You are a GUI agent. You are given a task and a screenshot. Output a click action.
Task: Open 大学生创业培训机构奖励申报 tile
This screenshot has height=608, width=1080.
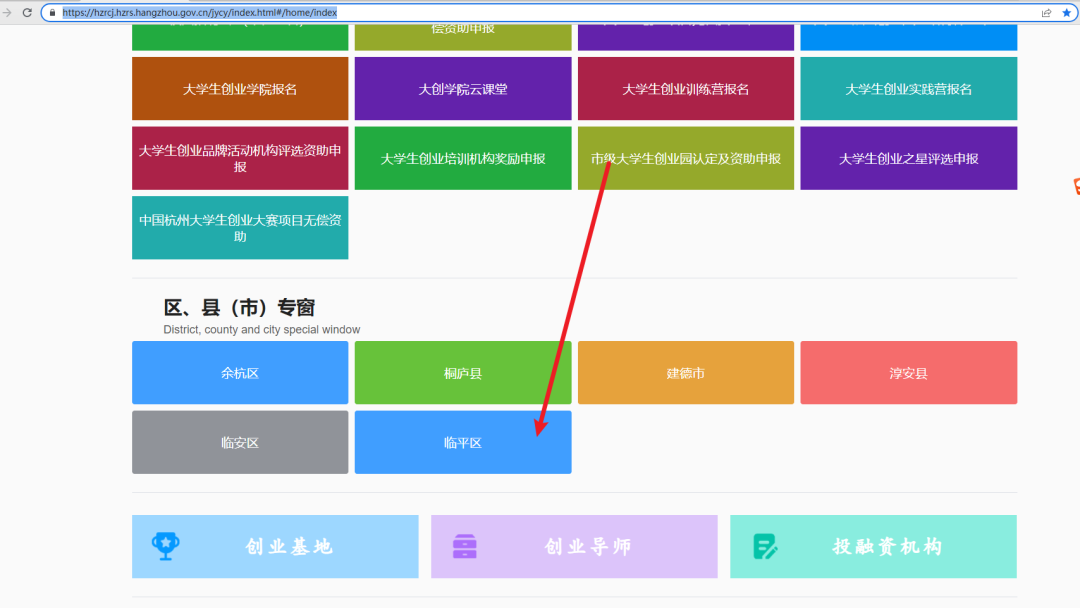[x=463, y=158]
